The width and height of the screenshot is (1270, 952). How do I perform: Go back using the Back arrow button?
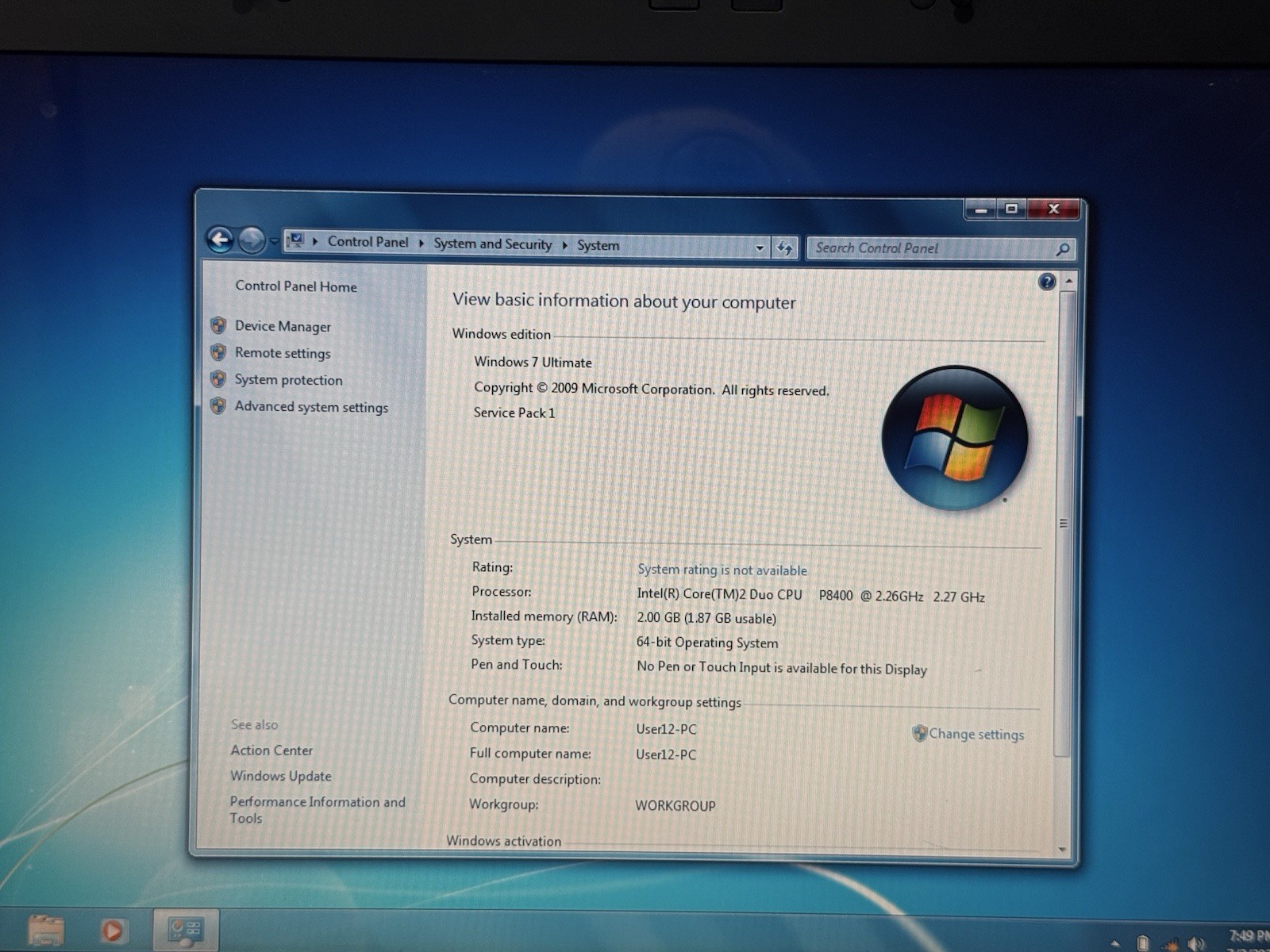tap(220, 239)
